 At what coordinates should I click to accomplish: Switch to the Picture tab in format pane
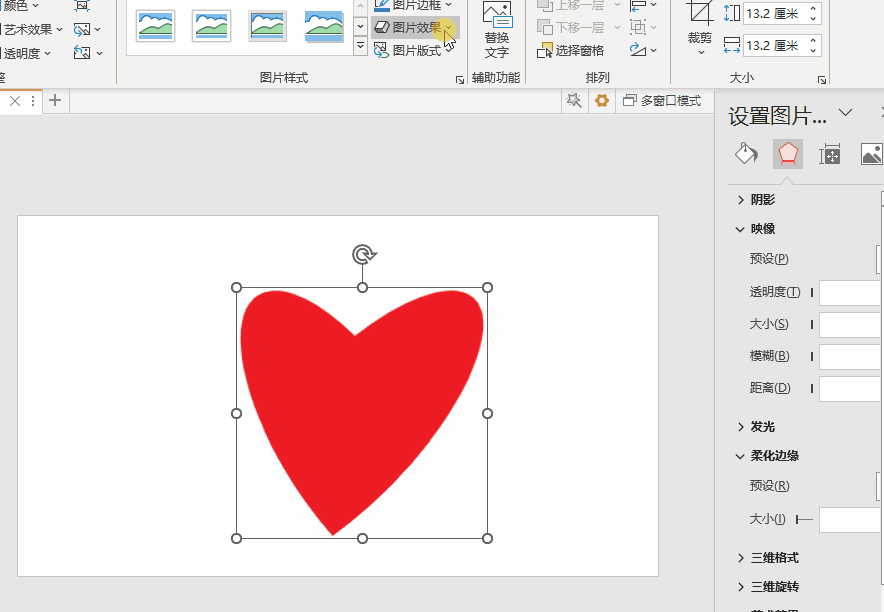[872, 154]
